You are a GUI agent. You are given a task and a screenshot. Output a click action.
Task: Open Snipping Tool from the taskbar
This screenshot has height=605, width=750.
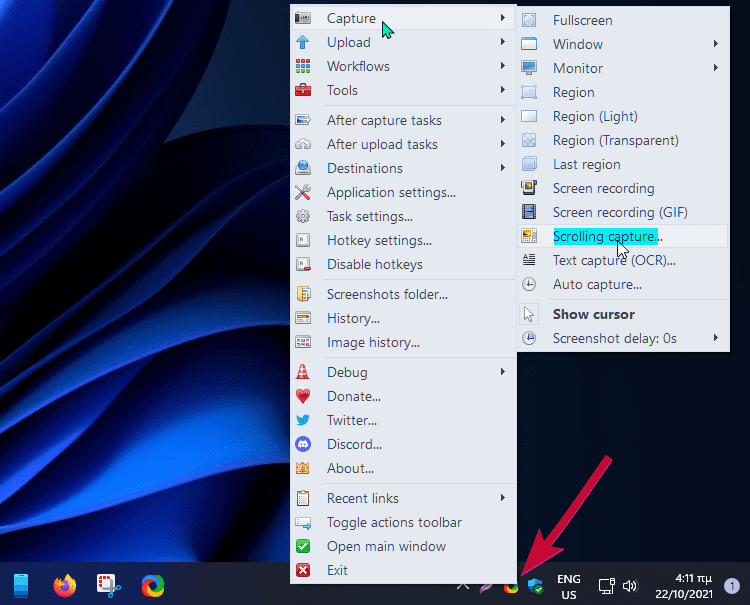pyautogui.click(x=109, y=585)
